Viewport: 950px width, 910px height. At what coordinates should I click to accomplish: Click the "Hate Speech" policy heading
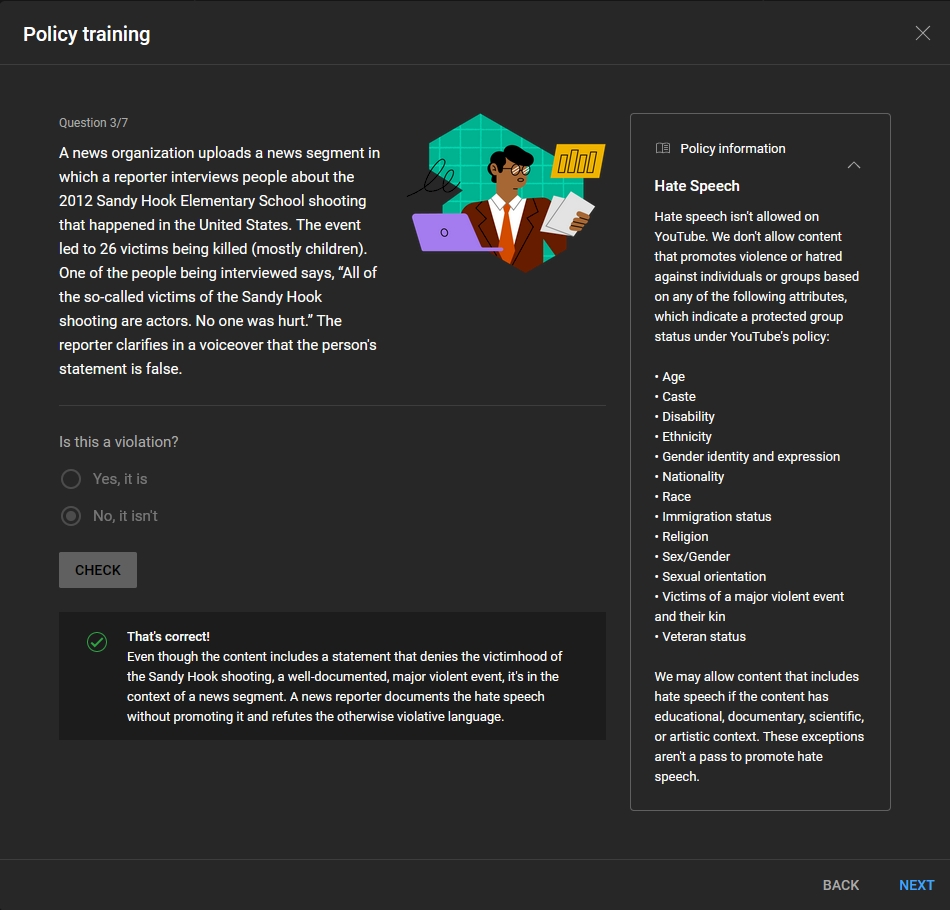click(697, 186)
